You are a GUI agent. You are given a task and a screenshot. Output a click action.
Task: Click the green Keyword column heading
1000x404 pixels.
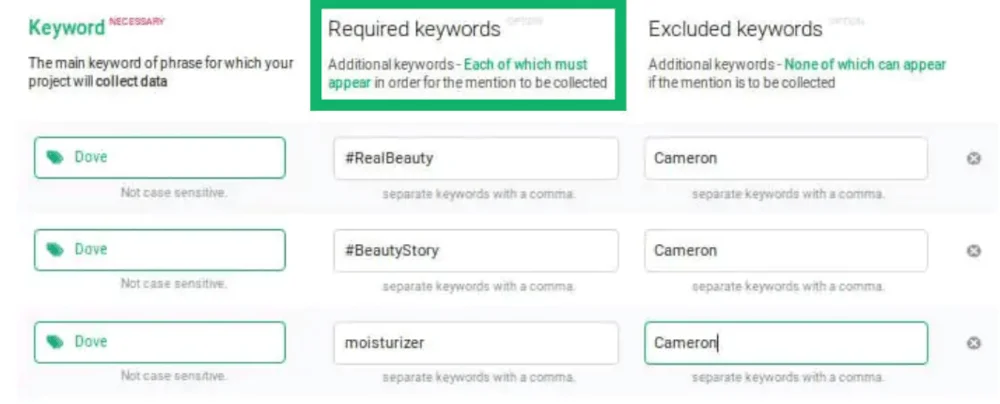pyautogui.click(x=66, y=28)
